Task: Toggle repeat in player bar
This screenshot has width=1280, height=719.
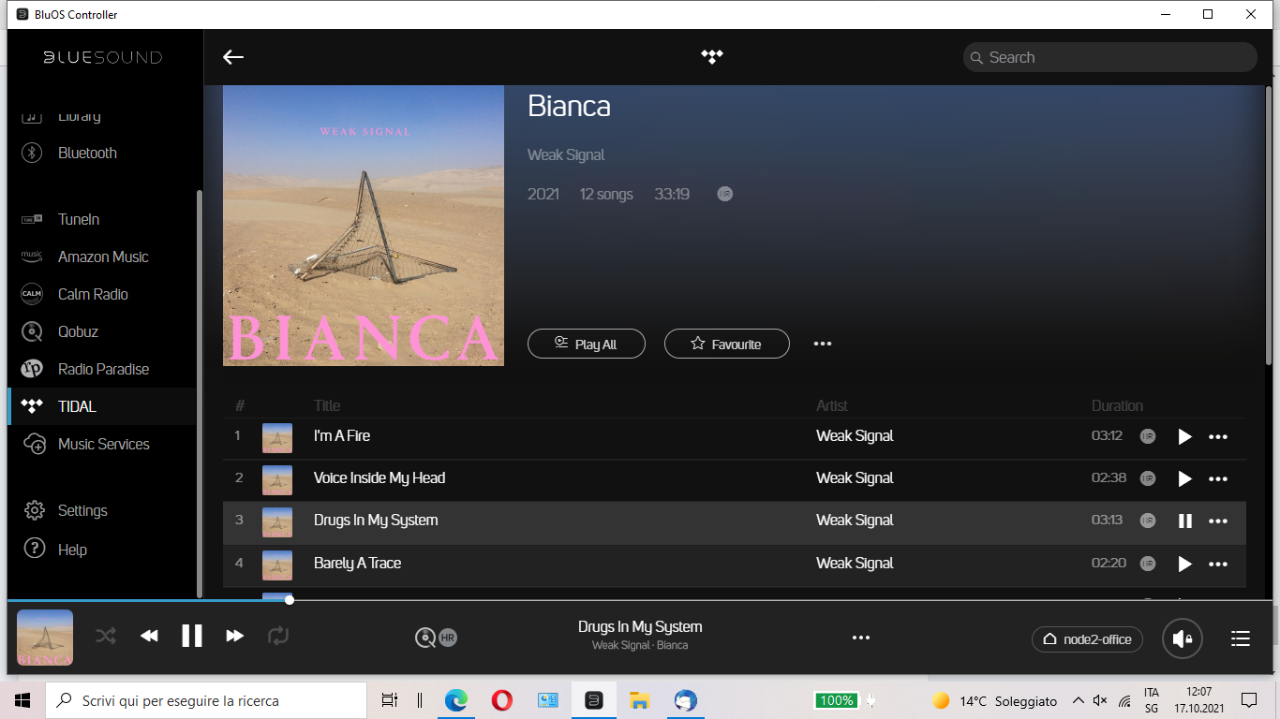Action: tap(278, 635)
